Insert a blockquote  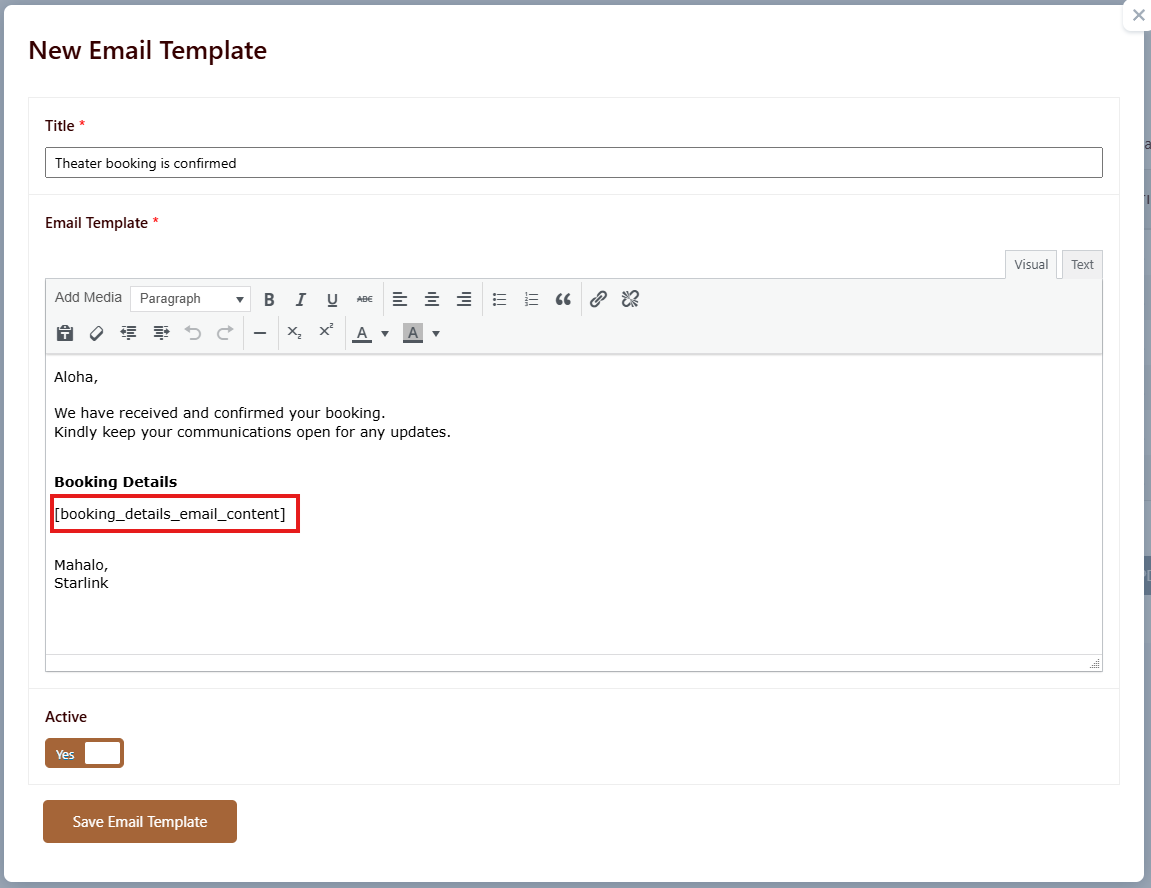(563, 299)
